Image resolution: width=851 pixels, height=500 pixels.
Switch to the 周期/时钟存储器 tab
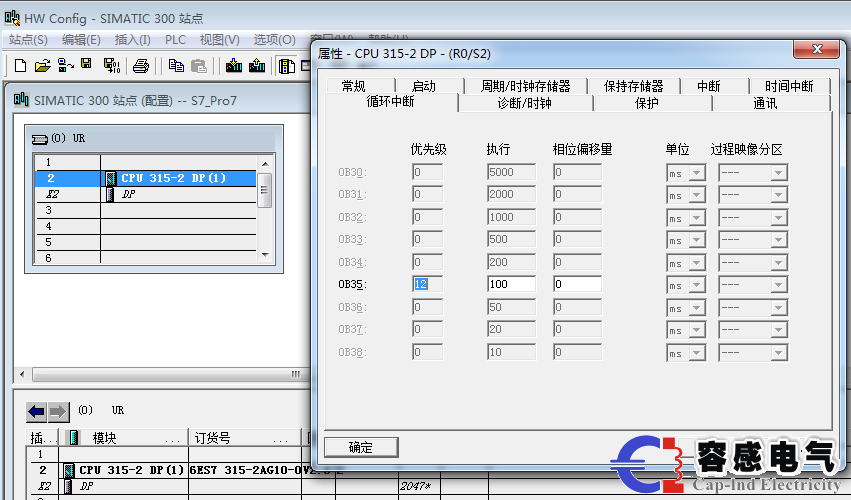525,86
